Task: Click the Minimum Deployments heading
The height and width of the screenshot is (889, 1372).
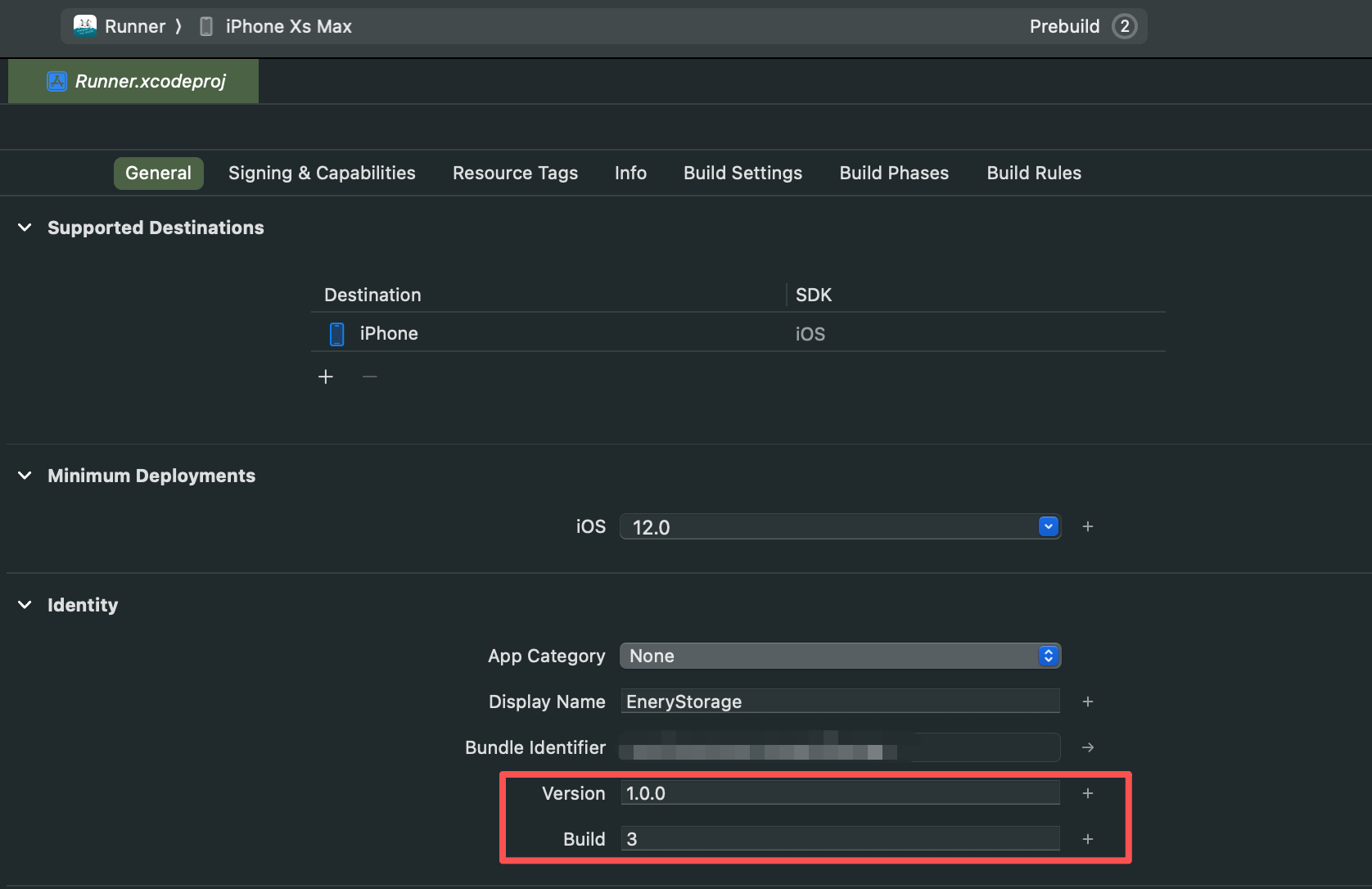Action: tap(151, 476)
